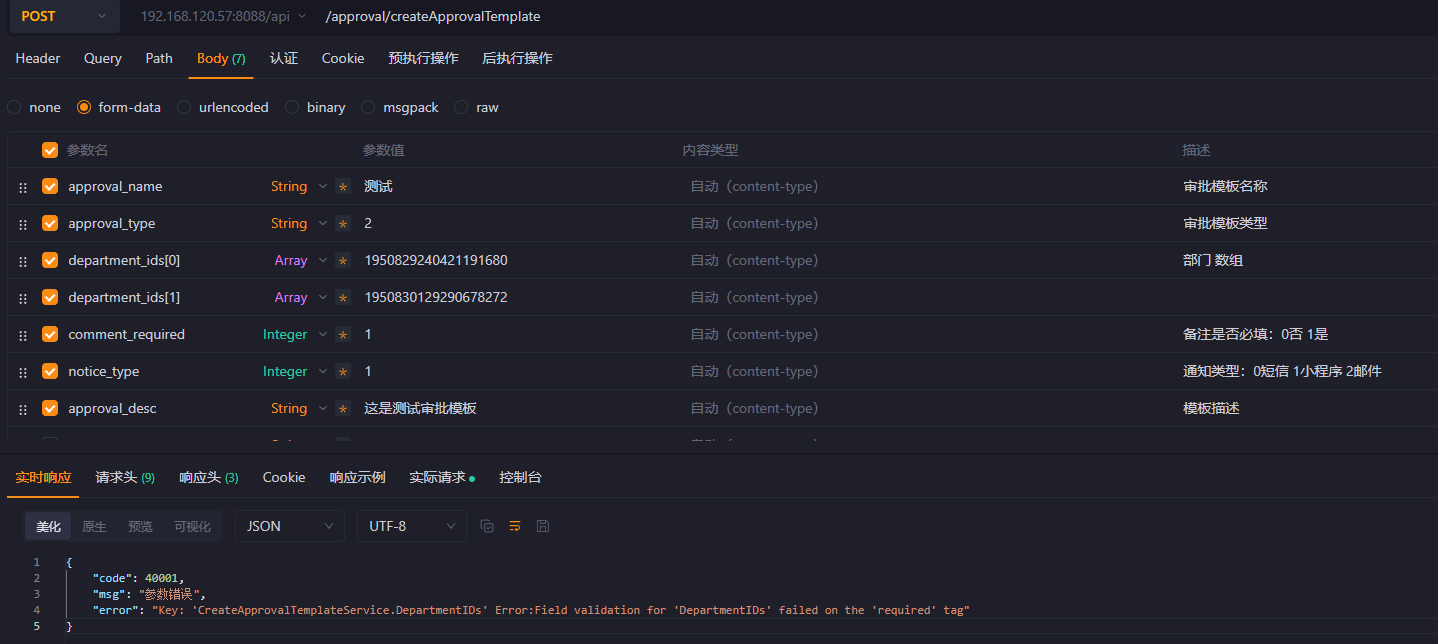
Task: Uncheck the department_ids[0] parameter
Action: coord(50,260)
